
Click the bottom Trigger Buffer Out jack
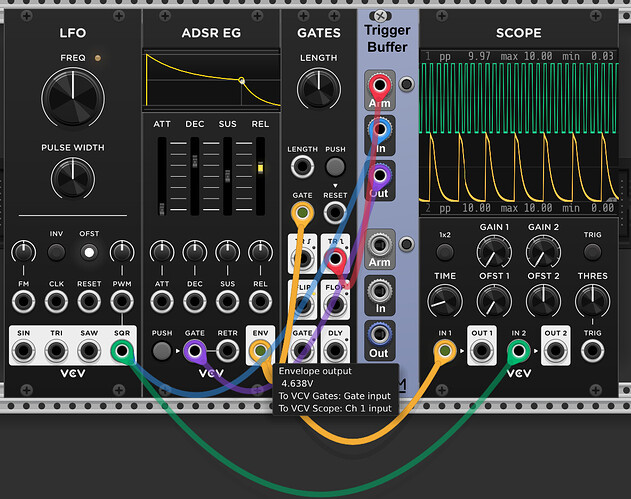(379, 334)
